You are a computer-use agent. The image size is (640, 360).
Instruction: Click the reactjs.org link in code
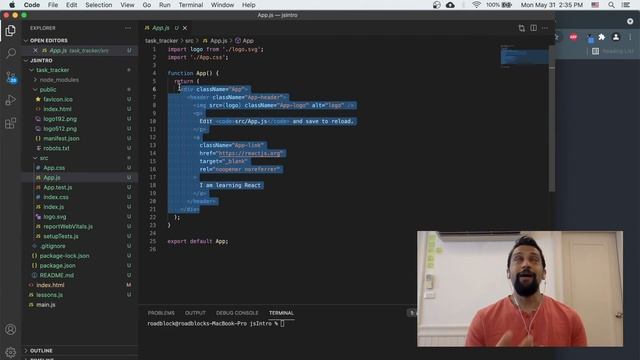(x=250, y=153)
